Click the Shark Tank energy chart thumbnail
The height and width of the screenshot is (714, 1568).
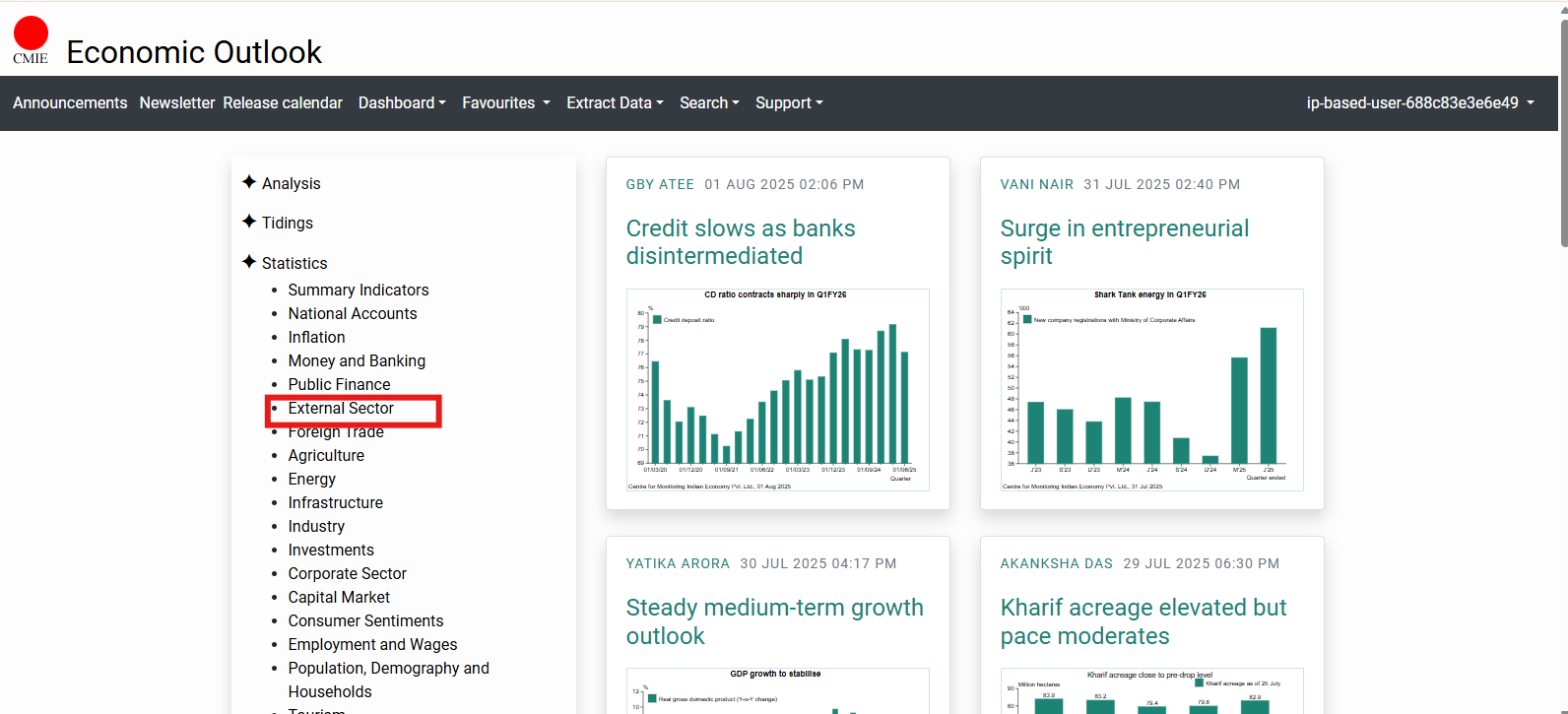point(1151,390)
